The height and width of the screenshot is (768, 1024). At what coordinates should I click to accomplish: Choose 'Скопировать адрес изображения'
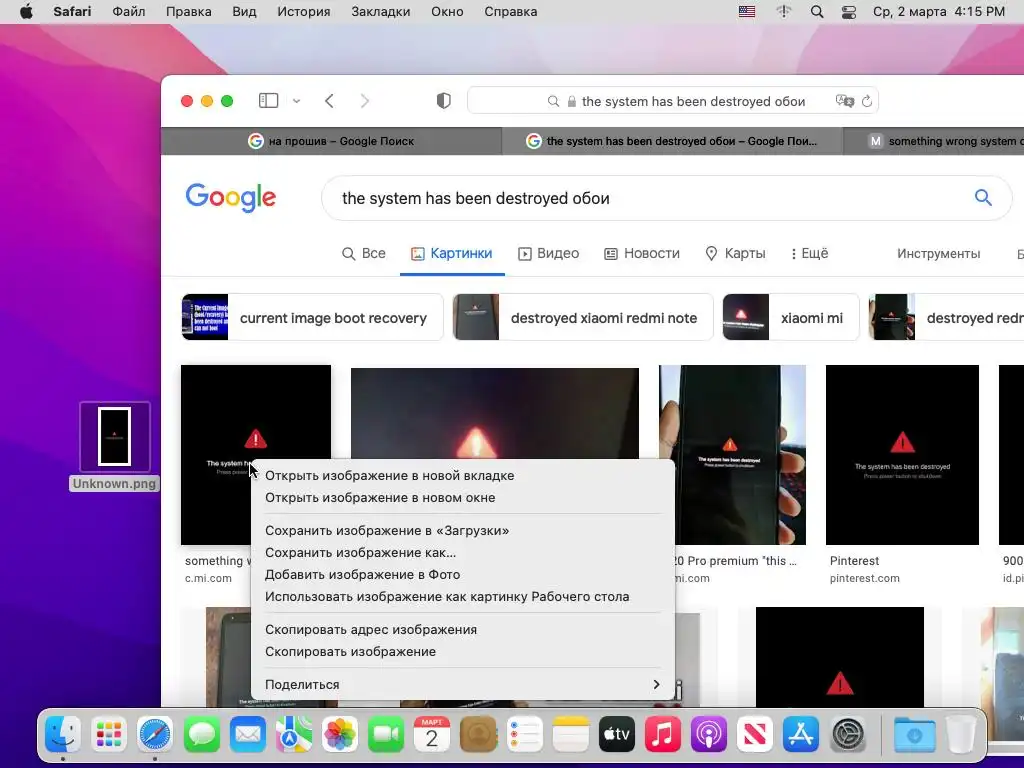pos(462,630)
